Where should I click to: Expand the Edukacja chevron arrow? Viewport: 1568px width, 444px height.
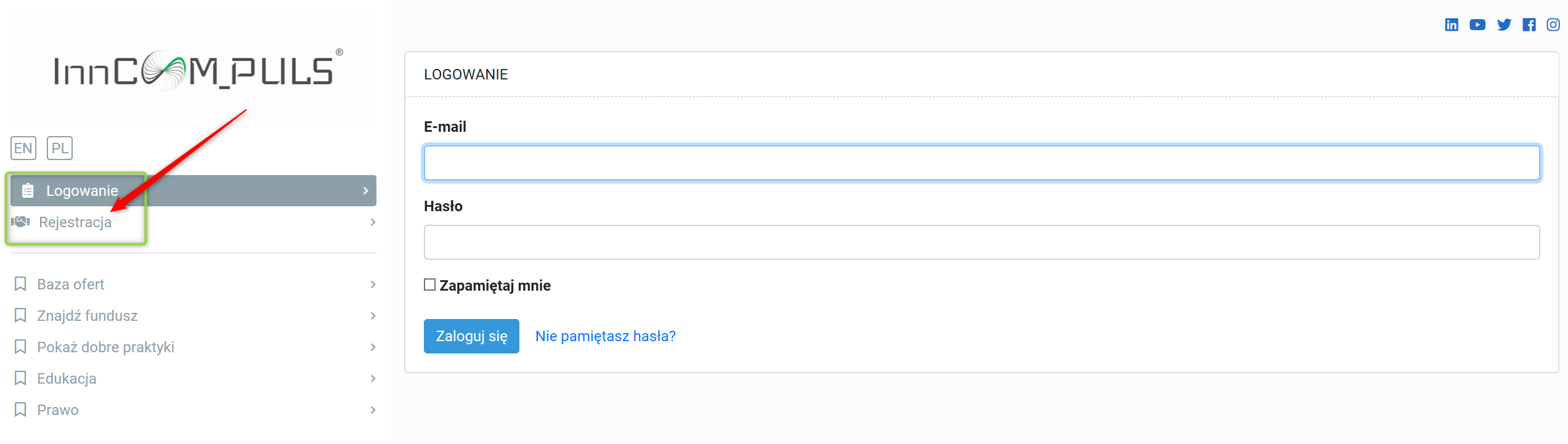coord(373,379)
